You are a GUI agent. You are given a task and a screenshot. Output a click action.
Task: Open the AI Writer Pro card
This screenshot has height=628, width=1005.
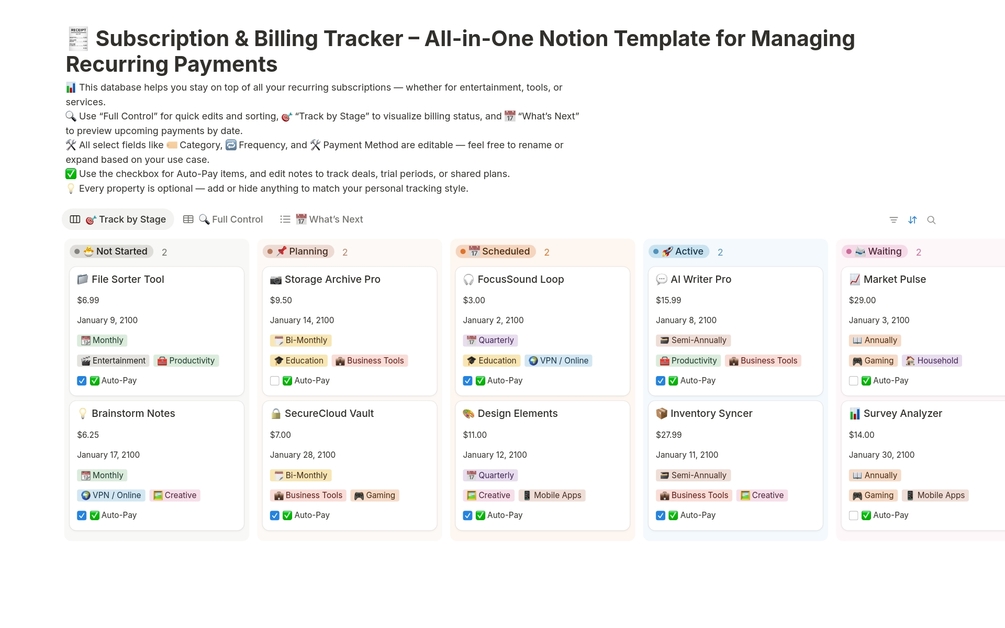700,280
